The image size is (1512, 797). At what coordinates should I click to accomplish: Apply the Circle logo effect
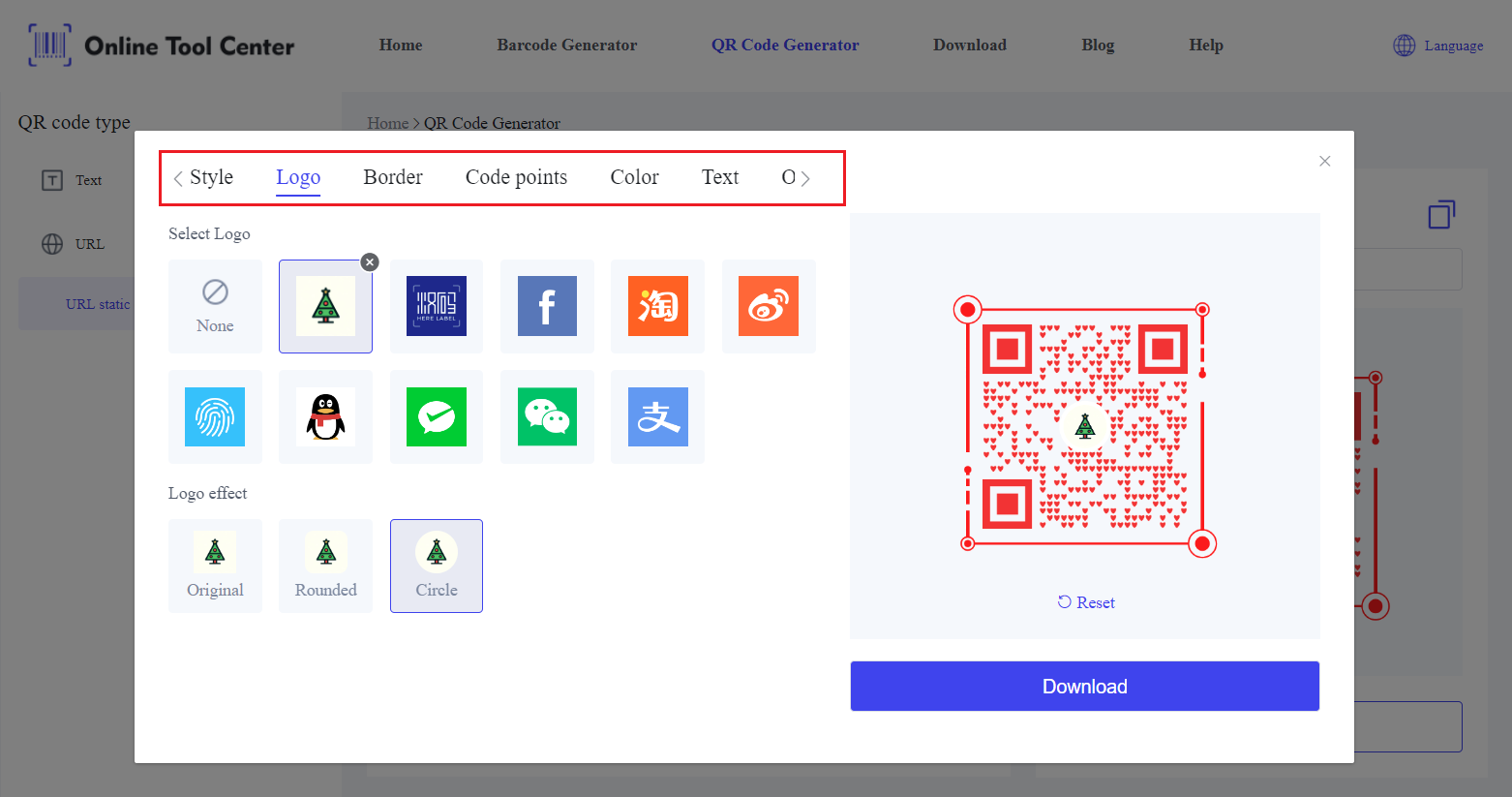[437, 567]
